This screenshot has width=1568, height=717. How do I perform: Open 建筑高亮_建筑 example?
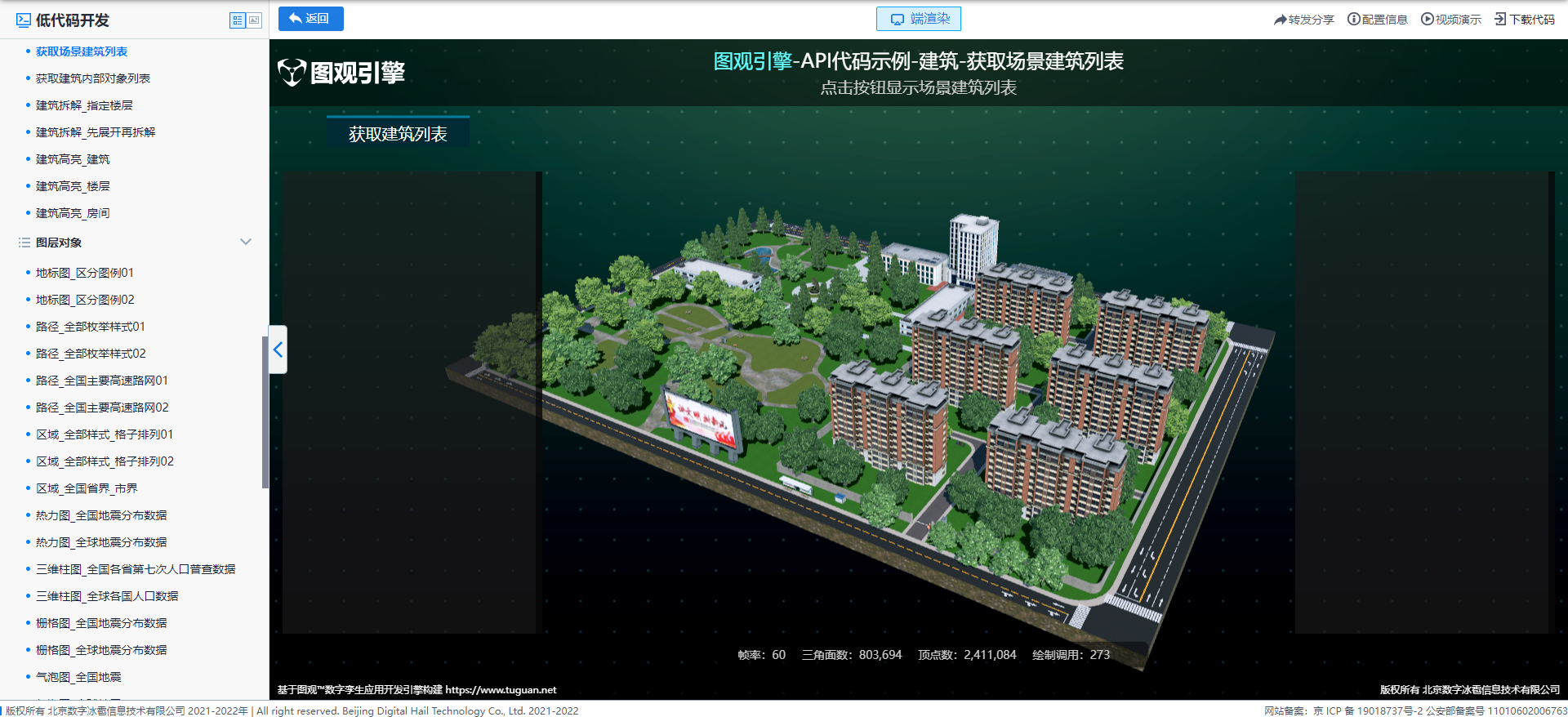tap(73, 159)
